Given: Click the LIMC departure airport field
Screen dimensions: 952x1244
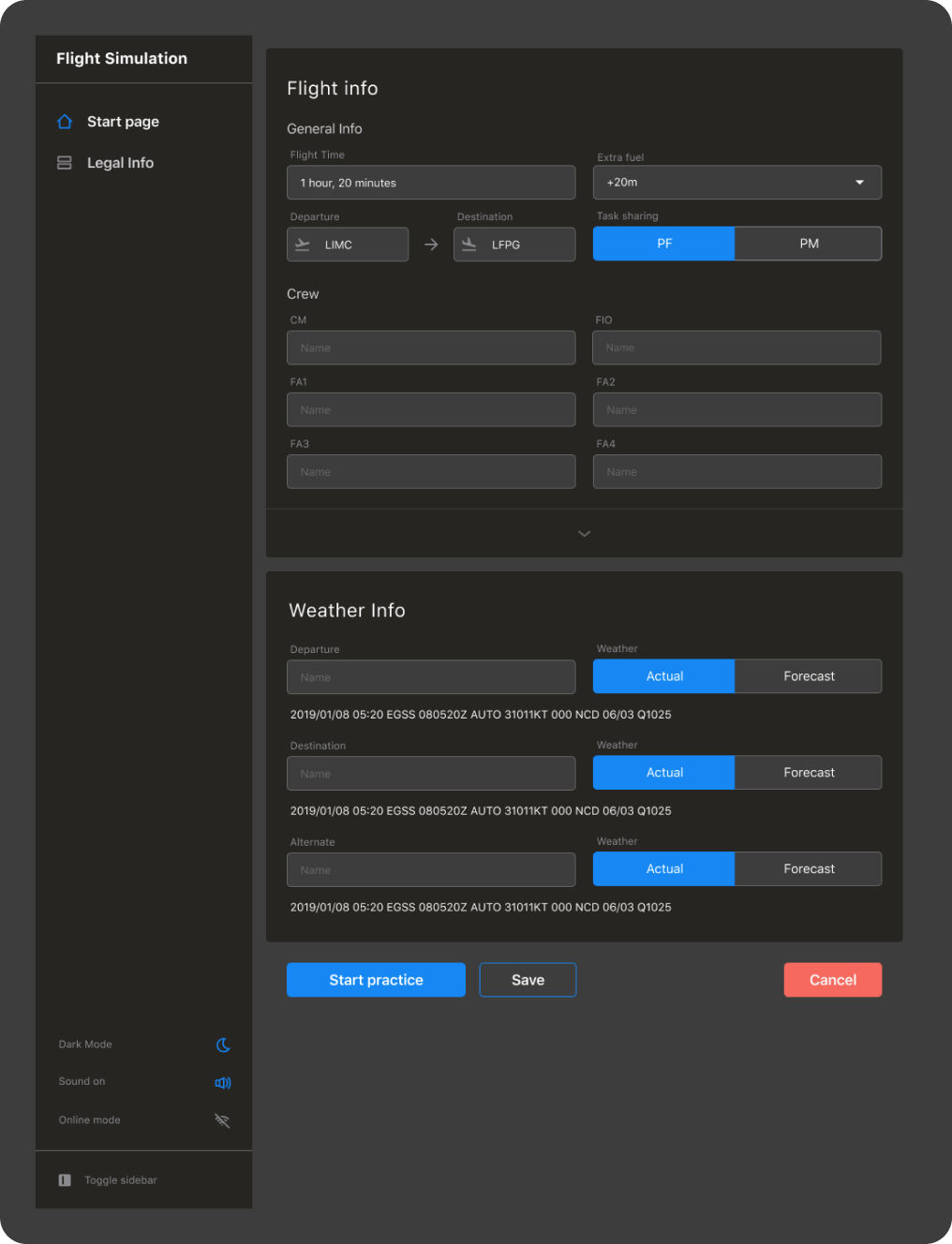Looking at the screenshot, I should 348,244.
